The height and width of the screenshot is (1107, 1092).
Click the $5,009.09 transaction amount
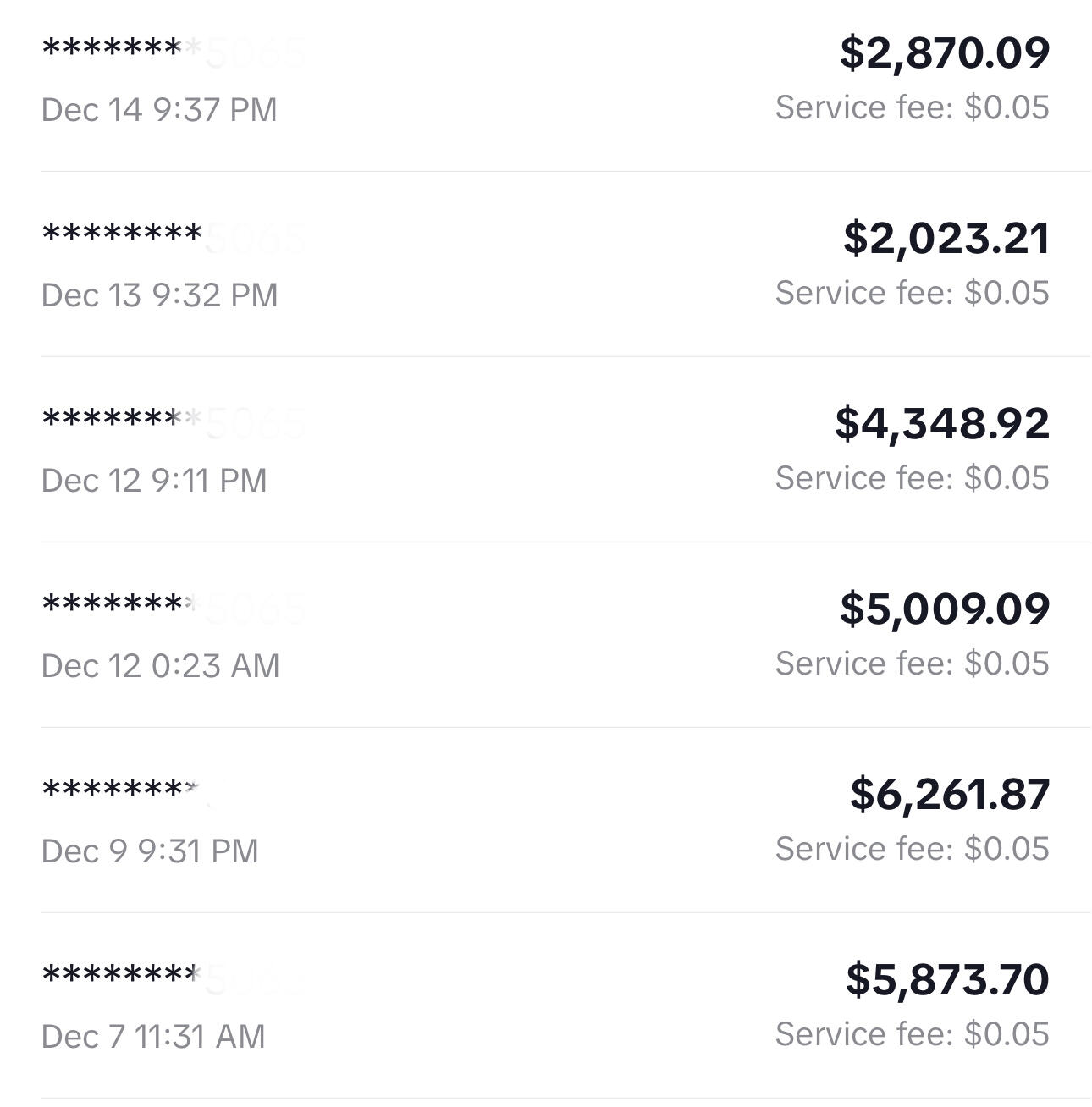coord(944,609)
